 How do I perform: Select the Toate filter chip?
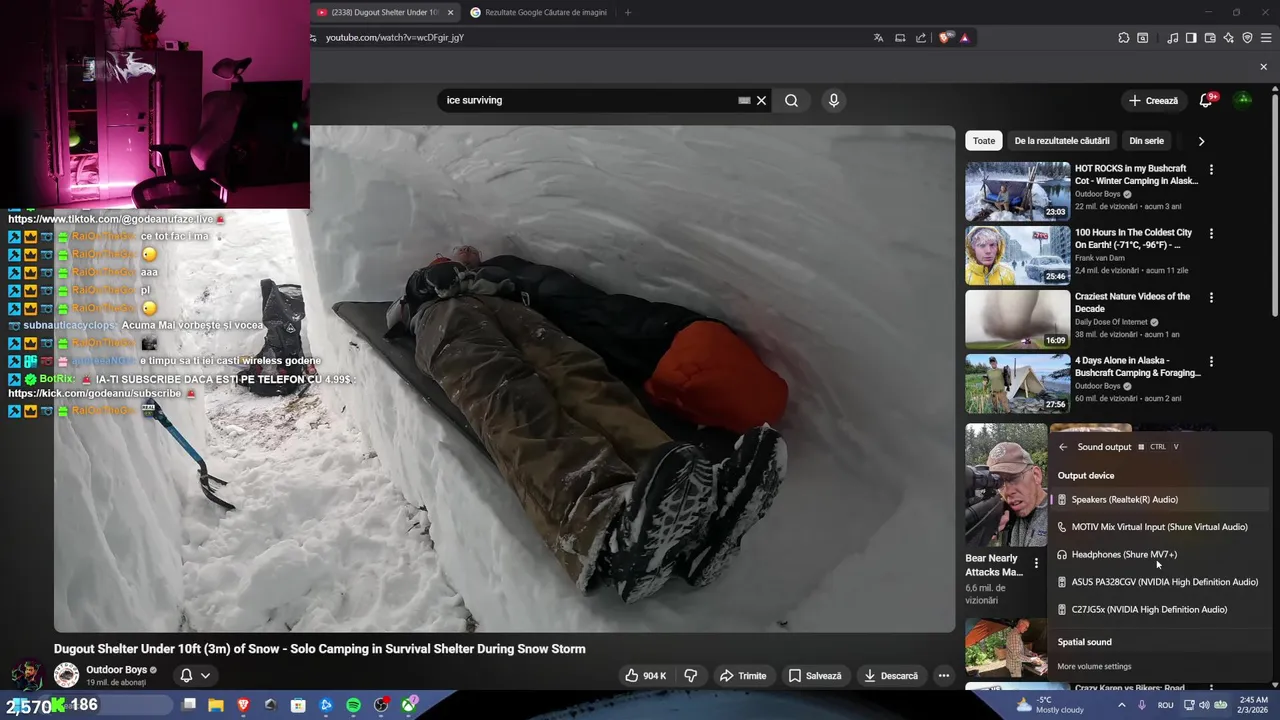coord(984,141)
